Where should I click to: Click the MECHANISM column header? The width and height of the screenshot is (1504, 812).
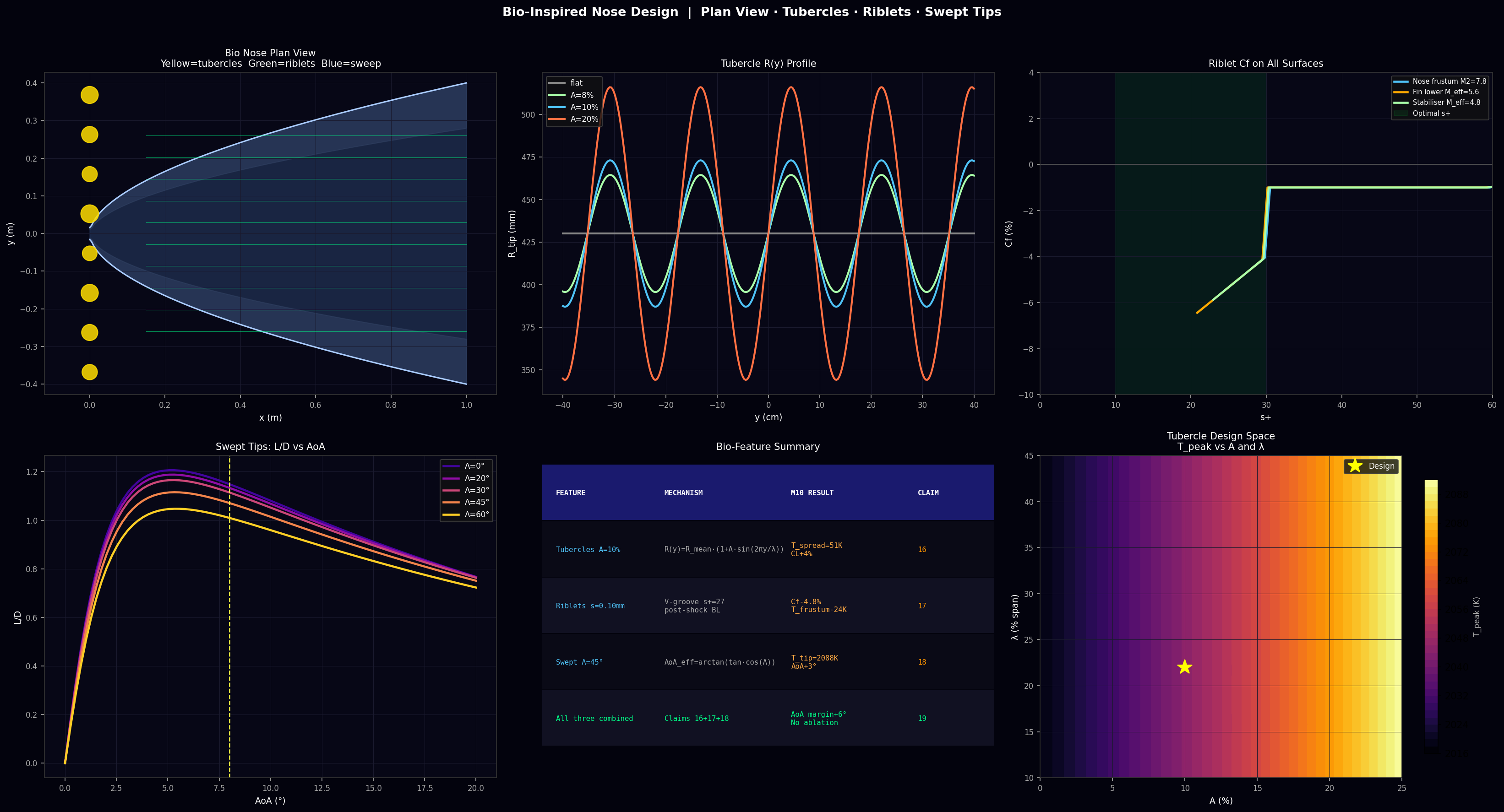click(683, 493)
